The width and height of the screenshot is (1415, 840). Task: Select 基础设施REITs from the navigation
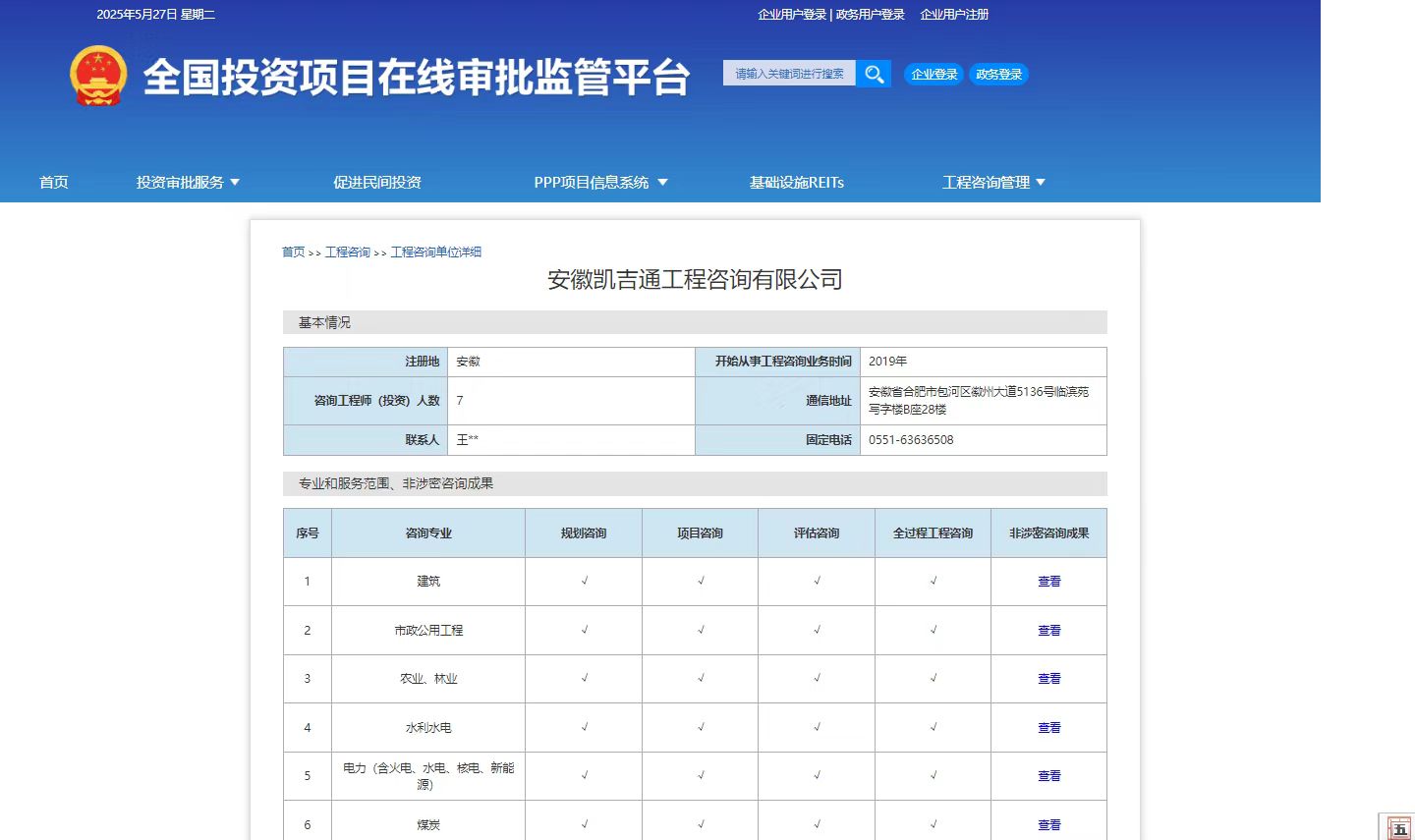coord(796,182)
